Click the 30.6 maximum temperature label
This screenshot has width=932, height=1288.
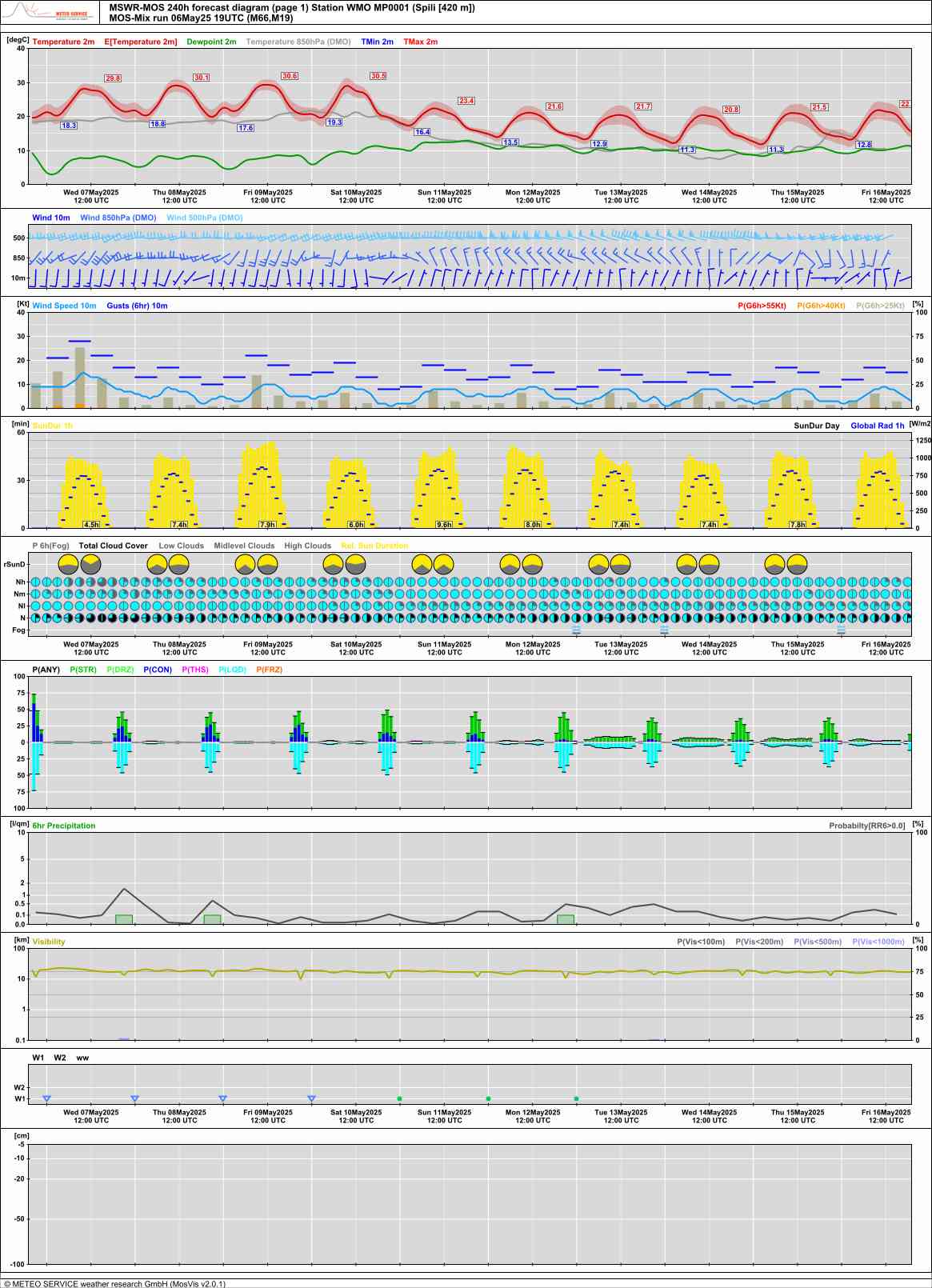click(x=290, y=76)
